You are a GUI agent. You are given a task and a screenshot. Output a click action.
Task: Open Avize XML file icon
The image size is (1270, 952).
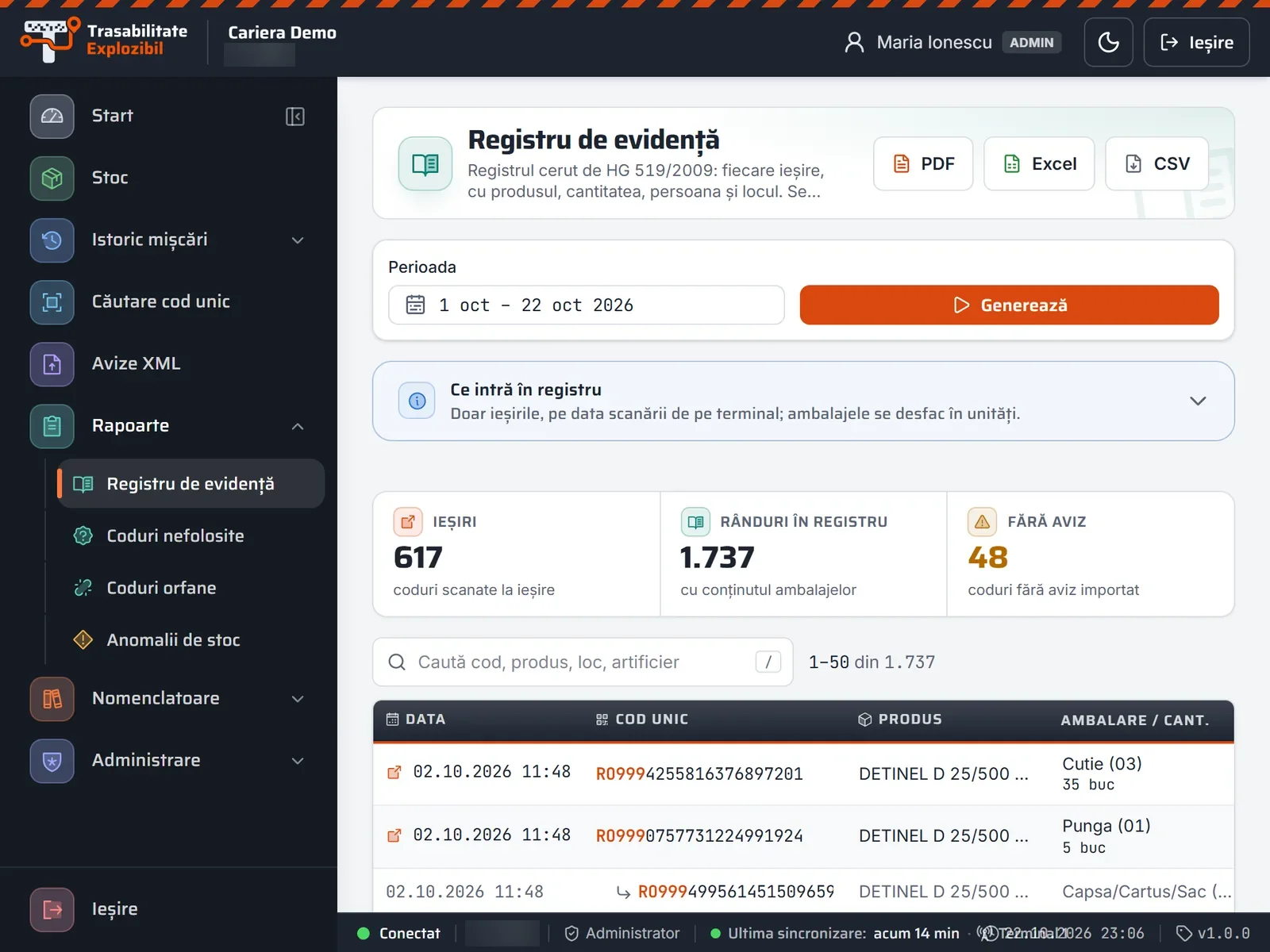(x=52, y=364)
